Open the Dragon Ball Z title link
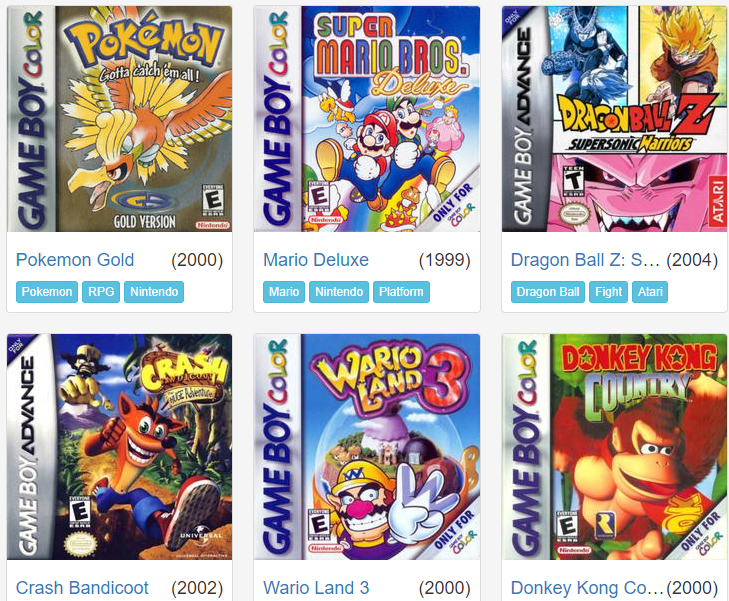This screenshot has width=729, height=601. [x=585, y=260]
